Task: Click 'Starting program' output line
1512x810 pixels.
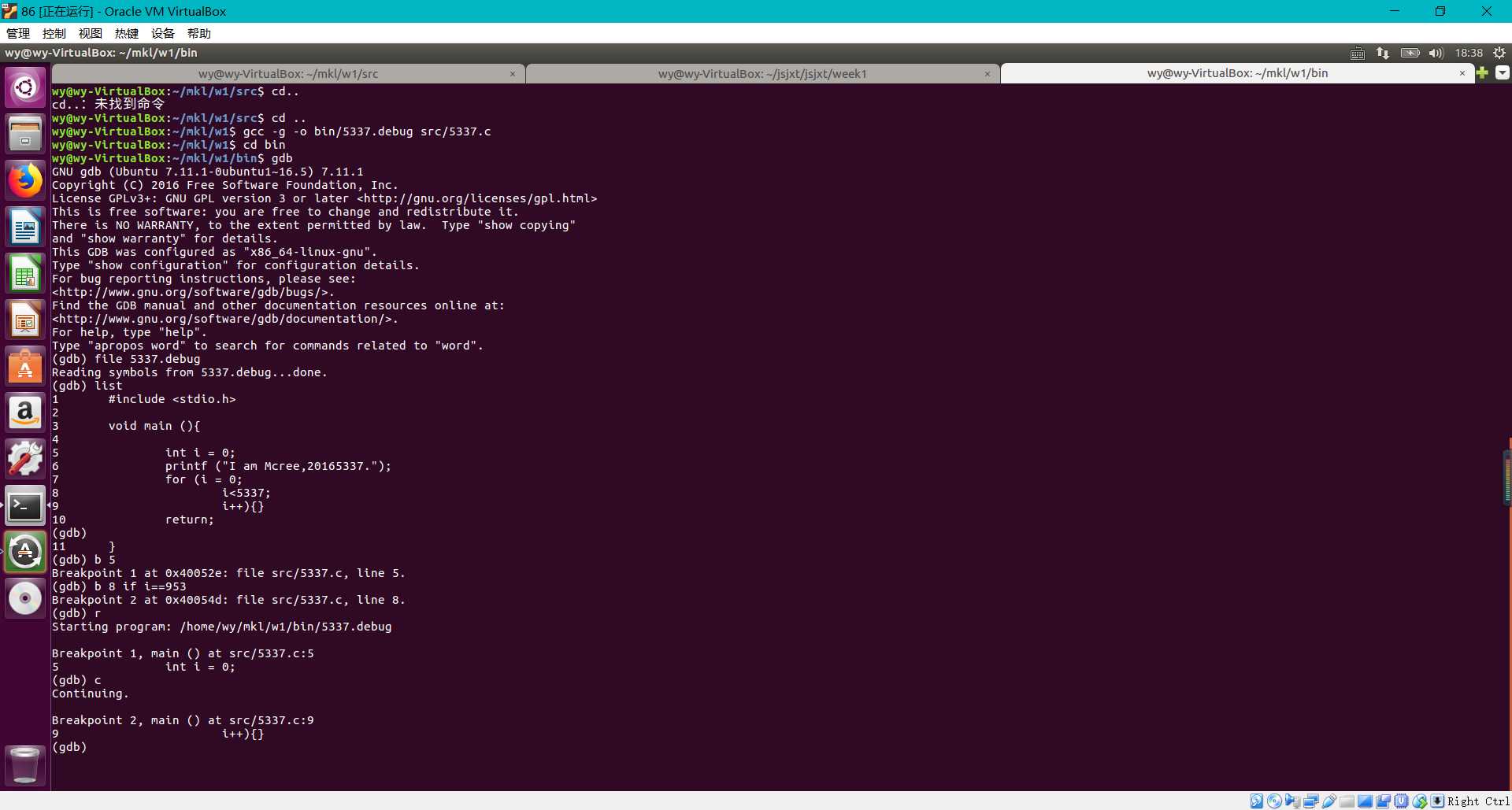Action: pyautogui.click(x=221, y=627)
